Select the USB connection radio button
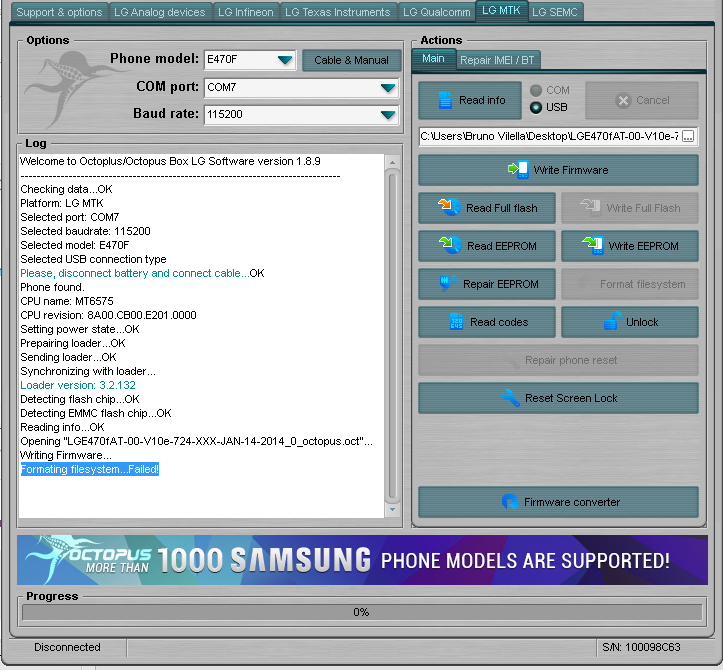The image size is (723, 671). click(536, 107)
